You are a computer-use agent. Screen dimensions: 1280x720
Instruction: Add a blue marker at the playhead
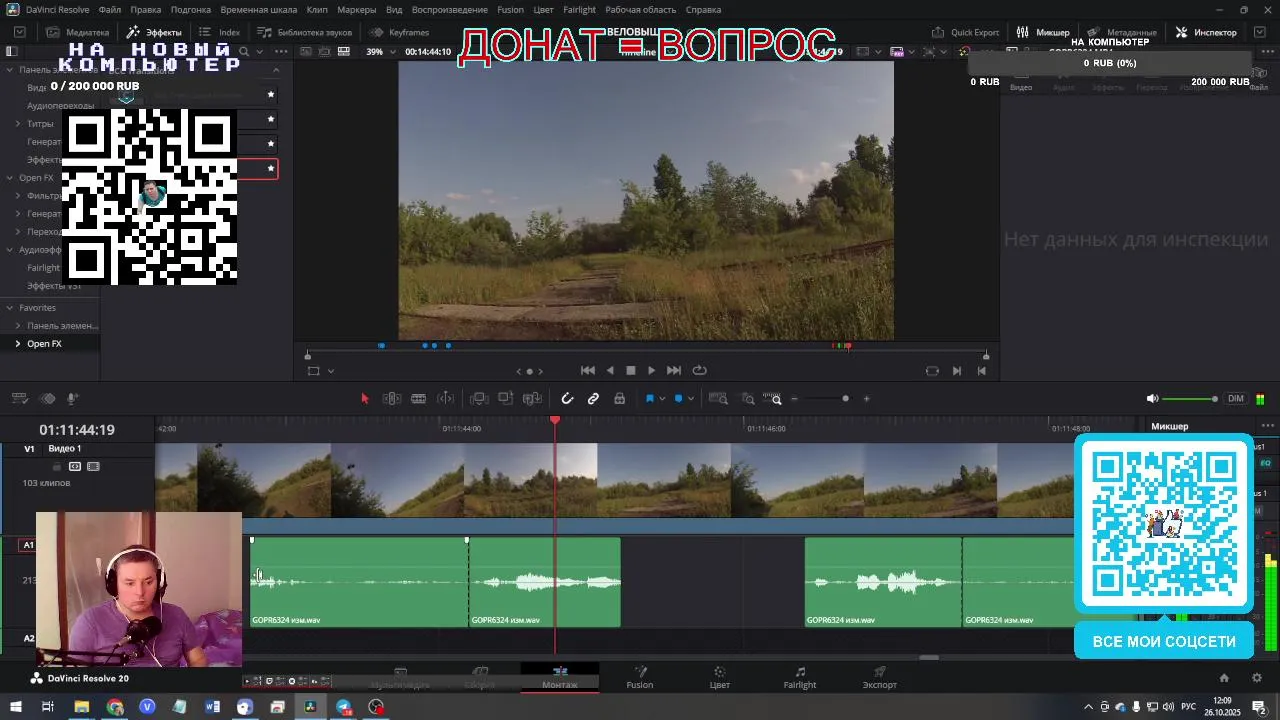(678, 399)
